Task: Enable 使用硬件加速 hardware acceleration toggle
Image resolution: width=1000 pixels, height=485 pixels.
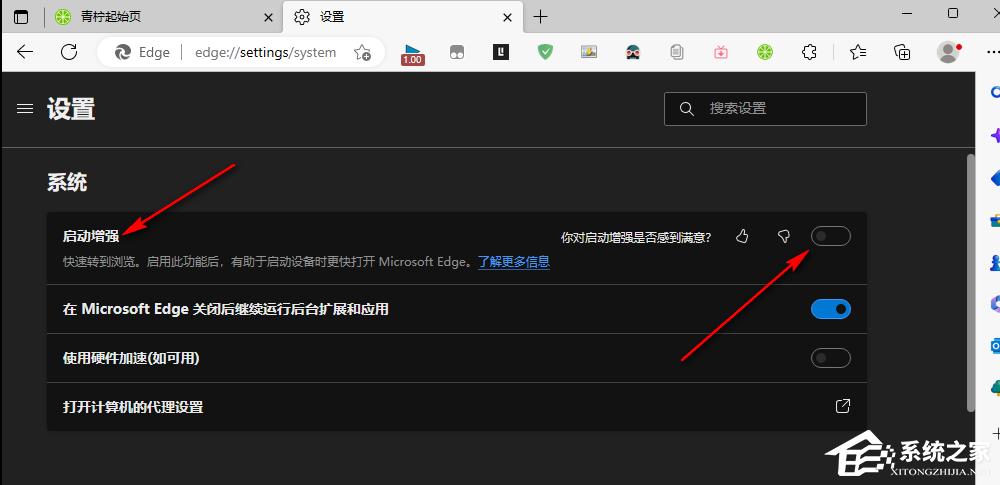Action: click(x=831, y=358)
